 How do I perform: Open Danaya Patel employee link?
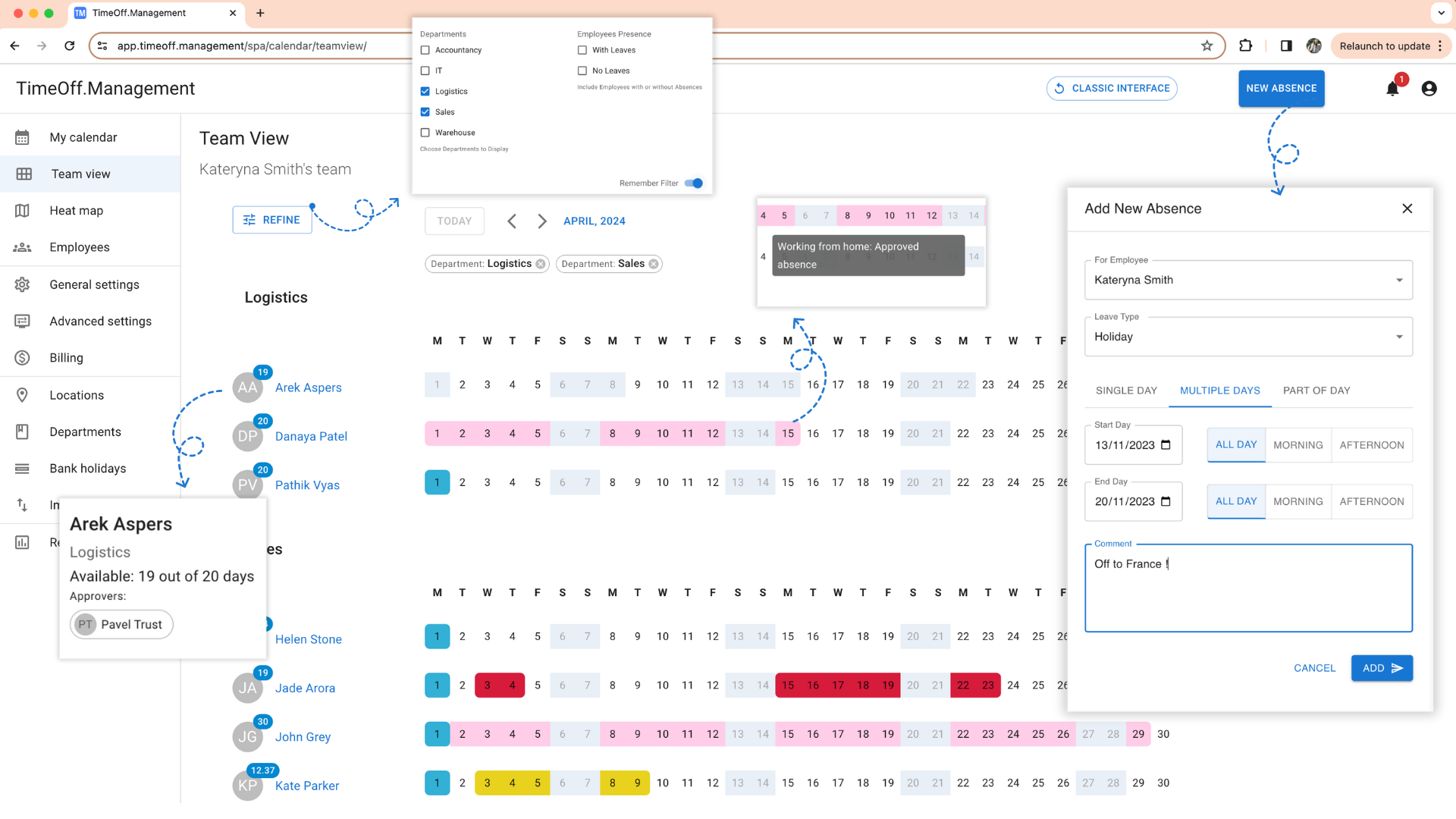311,436
